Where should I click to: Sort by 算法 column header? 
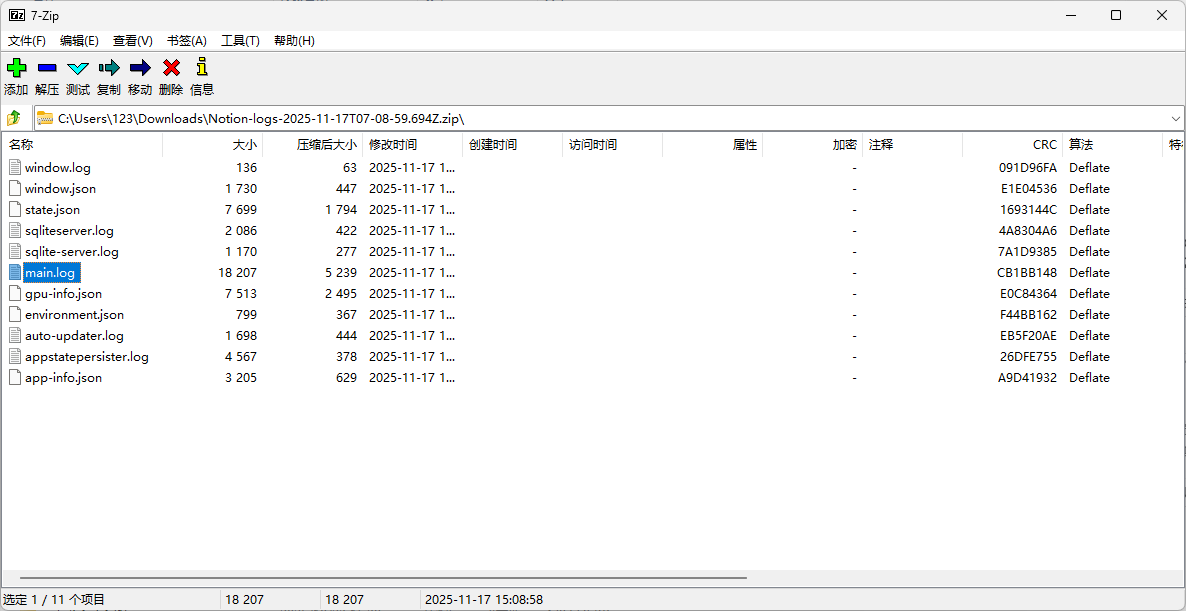(1112, 144)
